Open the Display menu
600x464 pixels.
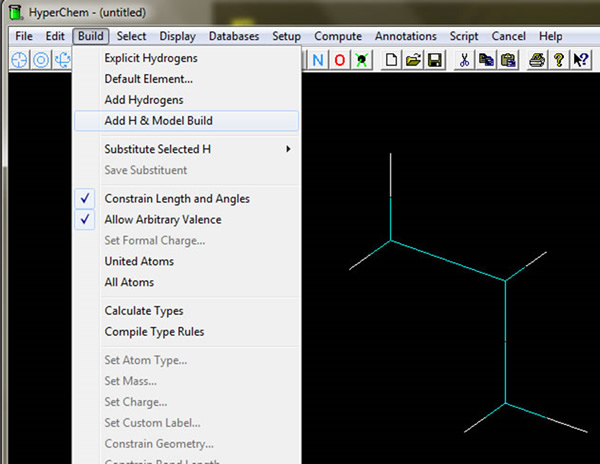click(177, 36)
